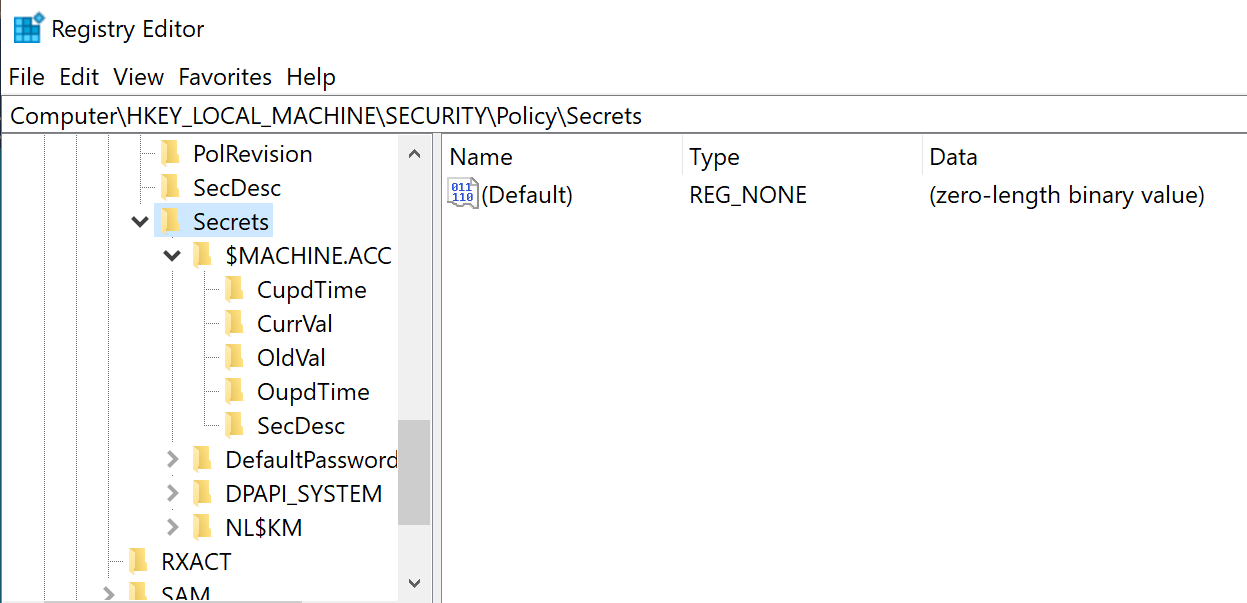Click the CurrVal folder icon

236,323
